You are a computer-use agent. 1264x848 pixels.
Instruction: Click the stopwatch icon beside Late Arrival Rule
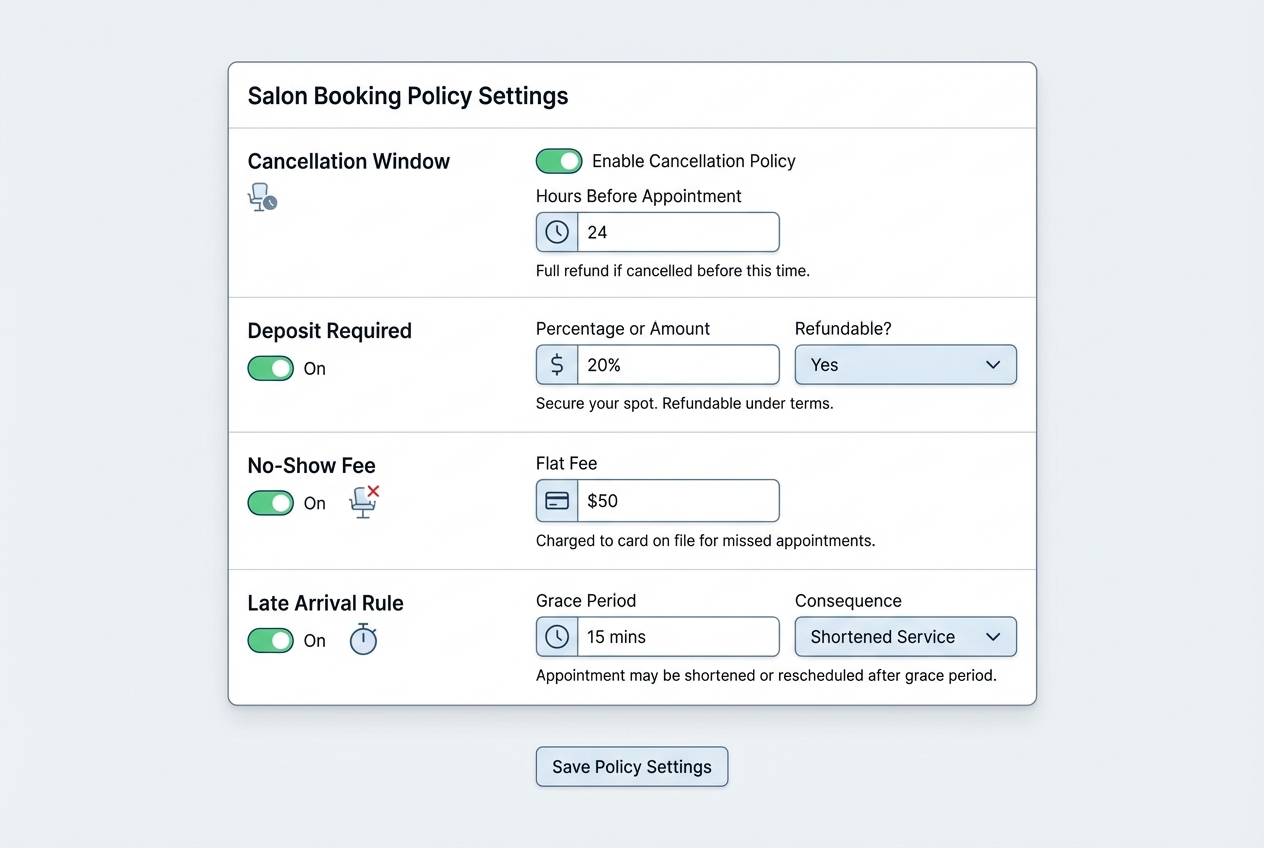[362, 639]
